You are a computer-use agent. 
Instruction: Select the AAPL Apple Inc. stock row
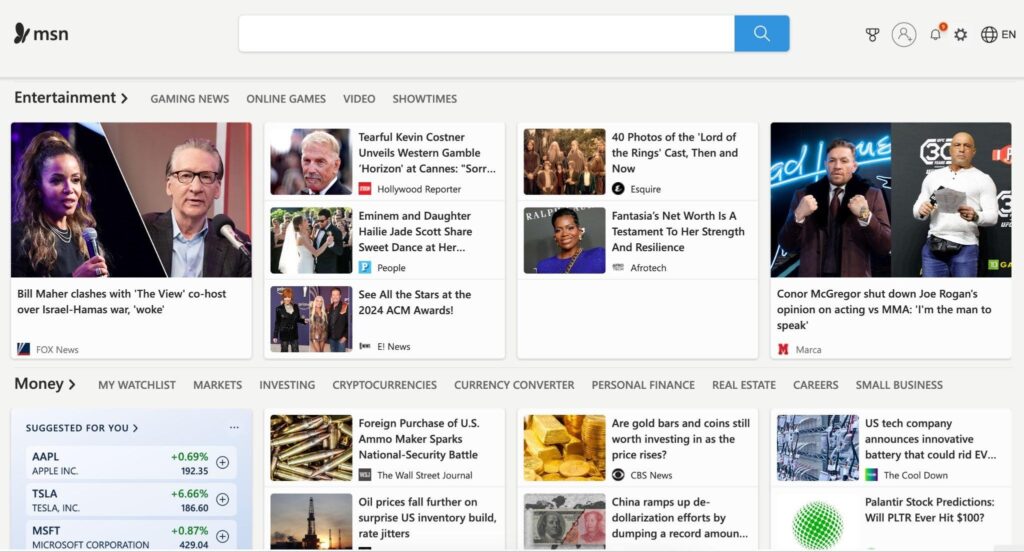point(131,463)
